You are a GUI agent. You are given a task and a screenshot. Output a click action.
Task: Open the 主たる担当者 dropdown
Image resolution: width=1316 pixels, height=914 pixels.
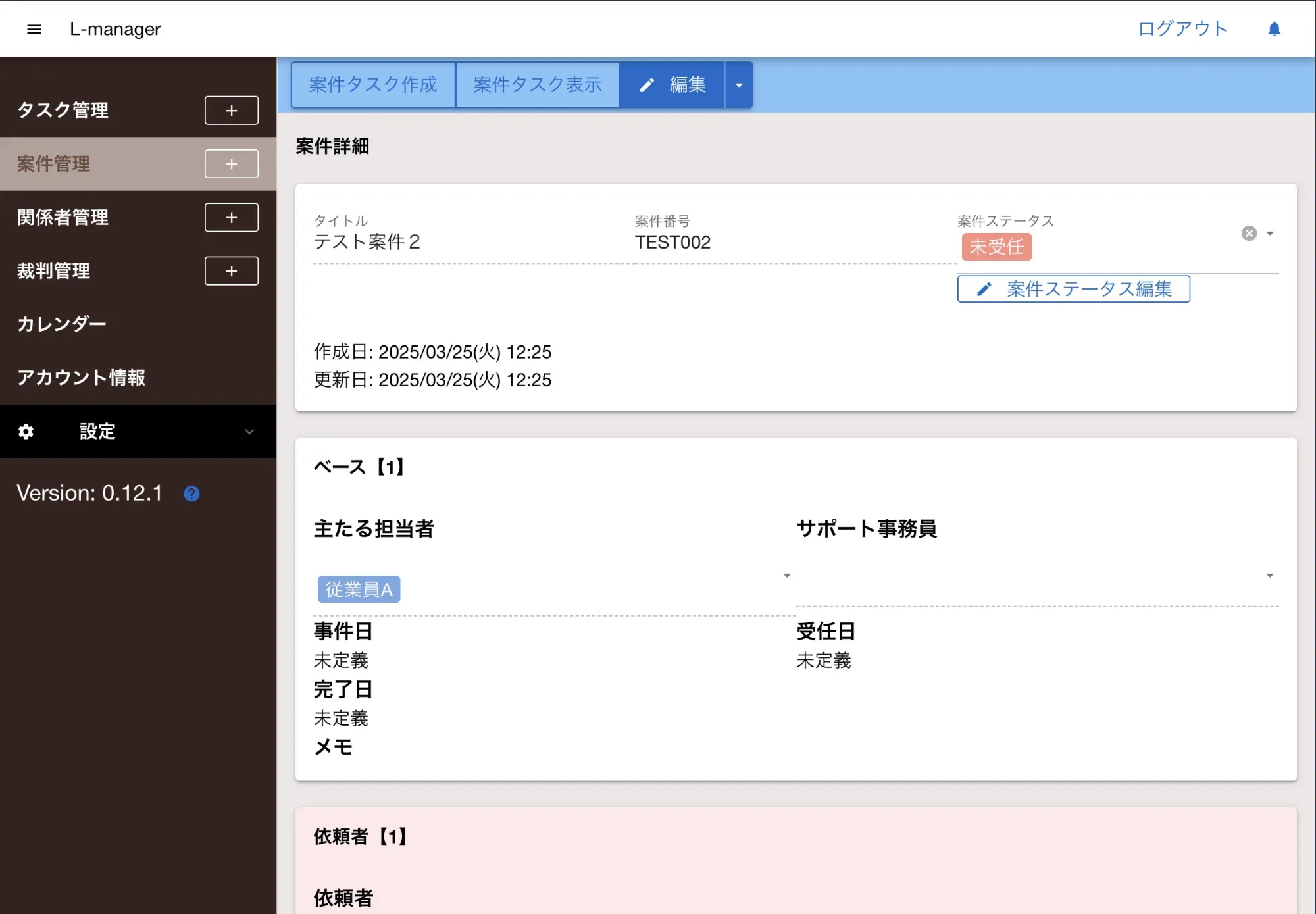(786, 576)
